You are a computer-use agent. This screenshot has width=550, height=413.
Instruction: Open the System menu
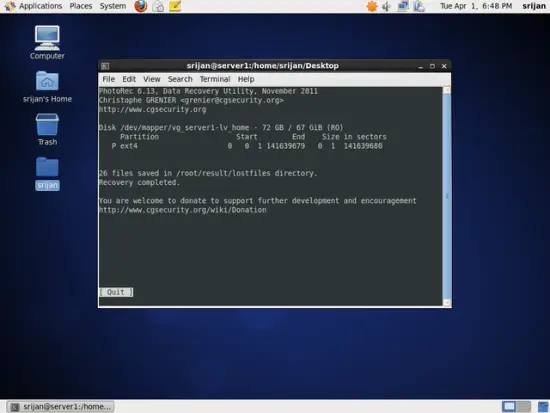[x=113, y=6]
